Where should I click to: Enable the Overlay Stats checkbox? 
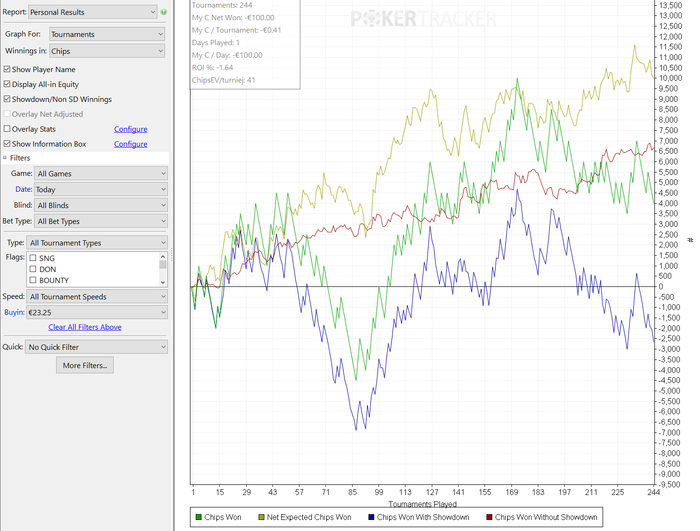7,129
